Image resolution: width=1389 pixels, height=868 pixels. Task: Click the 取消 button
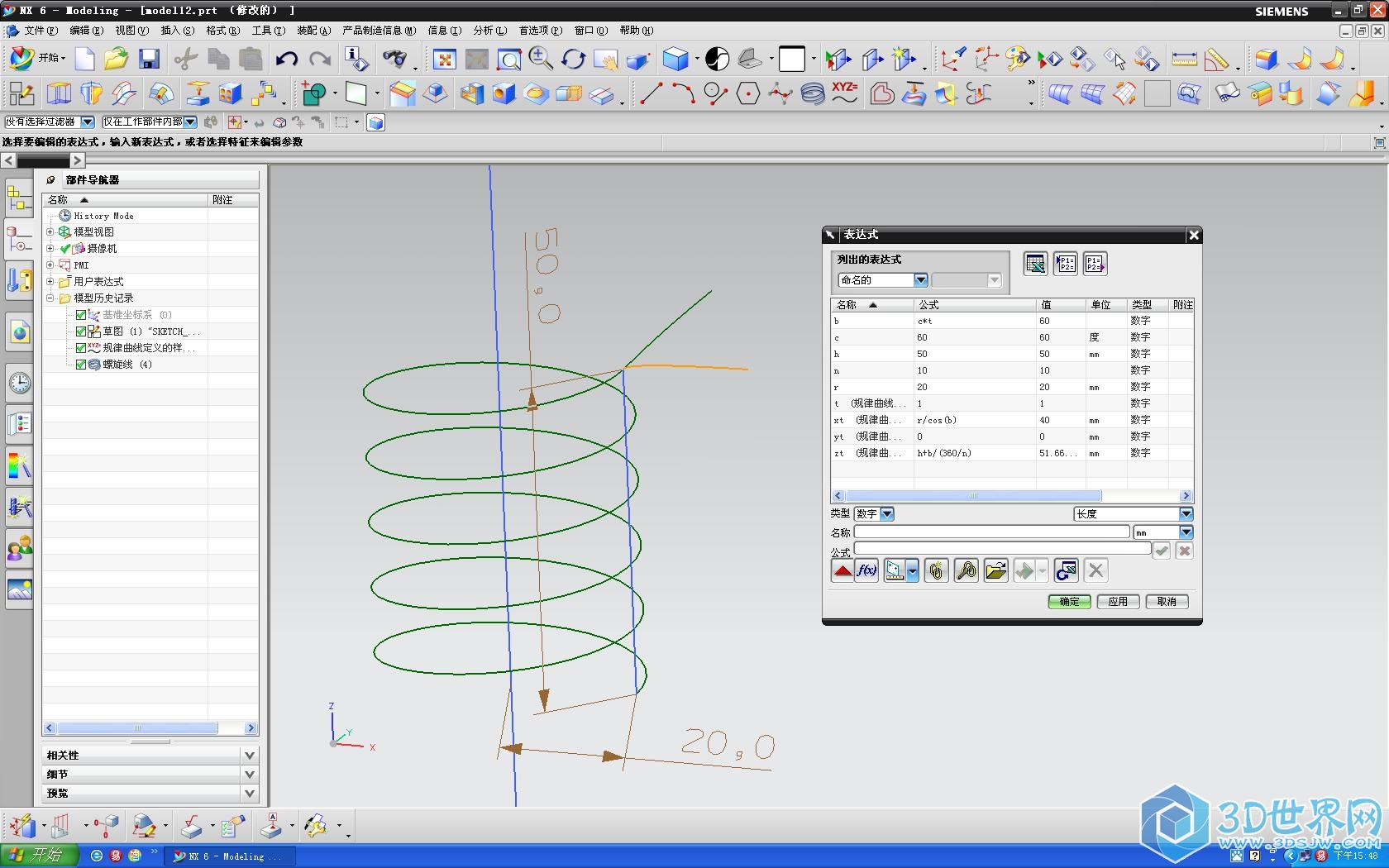(1167, 602)
